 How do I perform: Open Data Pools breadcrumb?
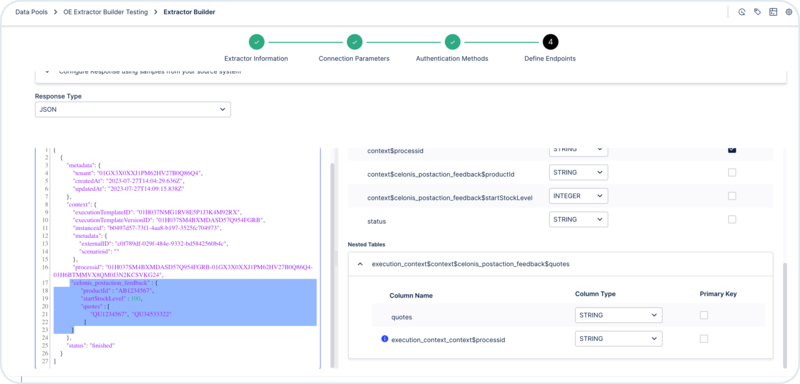pos(32,12)
